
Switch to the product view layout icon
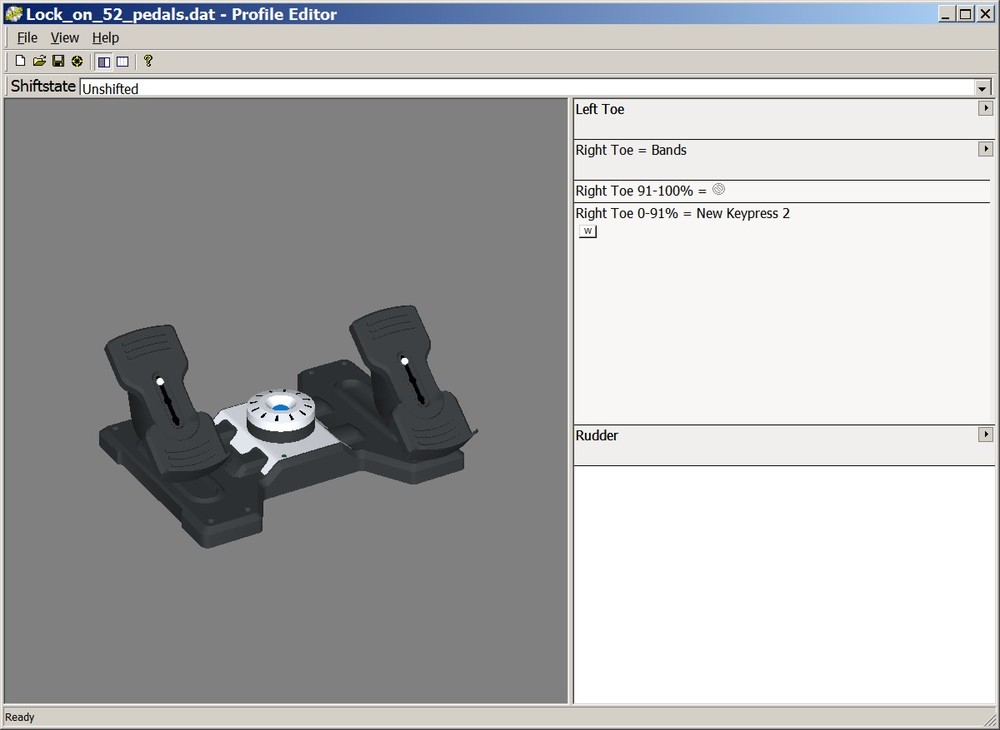tap(103, 61)
